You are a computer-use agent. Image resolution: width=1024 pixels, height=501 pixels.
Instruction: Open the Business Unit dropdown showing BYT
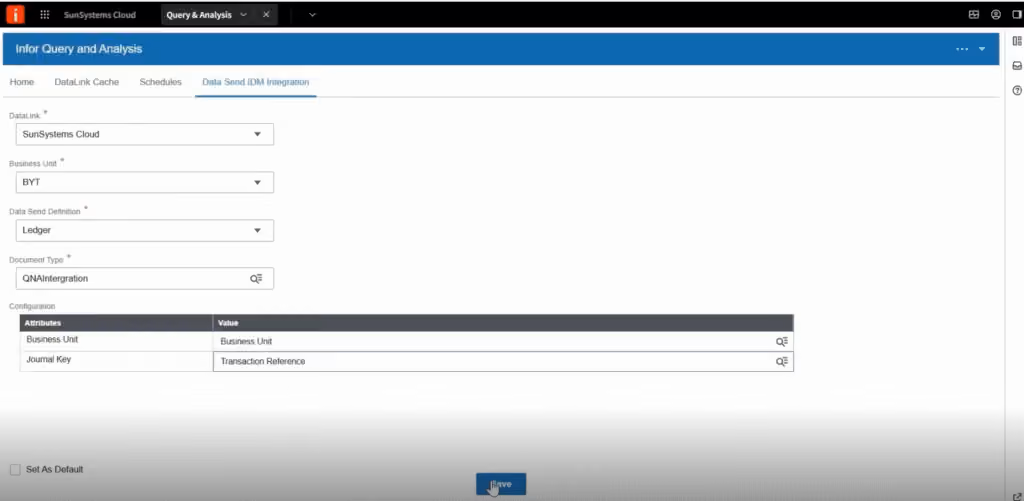tap(144, 182)
